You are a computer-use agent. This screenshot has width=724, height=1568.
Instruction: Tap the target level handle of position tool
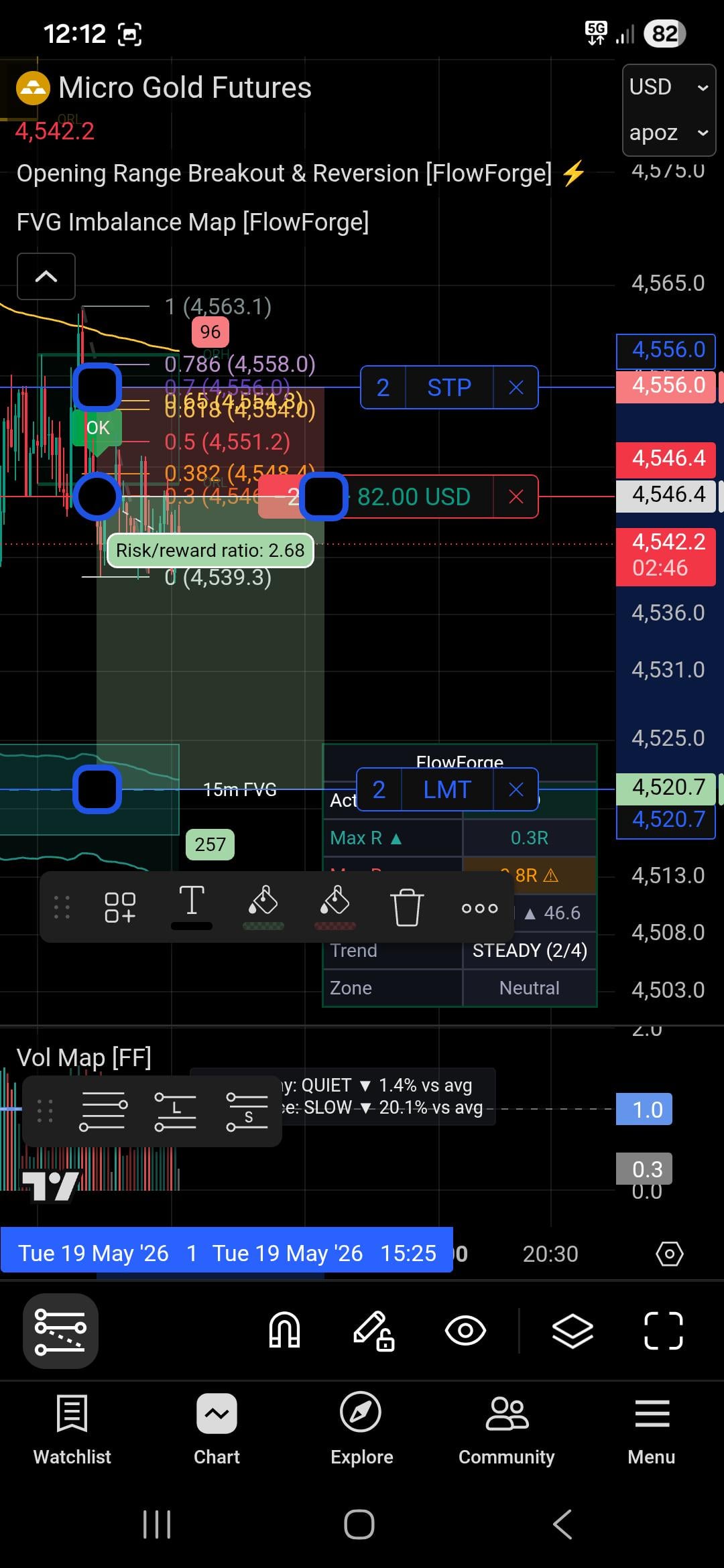tap(97, 790)
